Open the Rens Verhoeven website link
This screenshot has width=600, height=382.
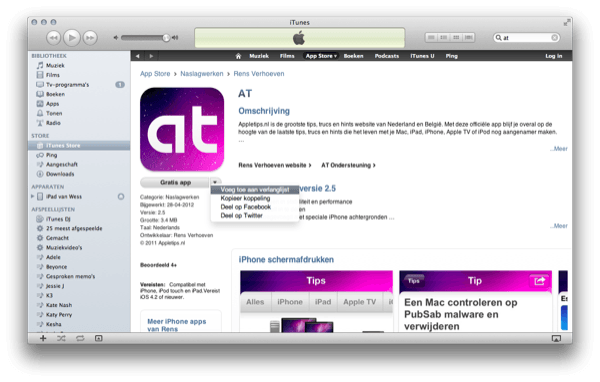(275, 165)
